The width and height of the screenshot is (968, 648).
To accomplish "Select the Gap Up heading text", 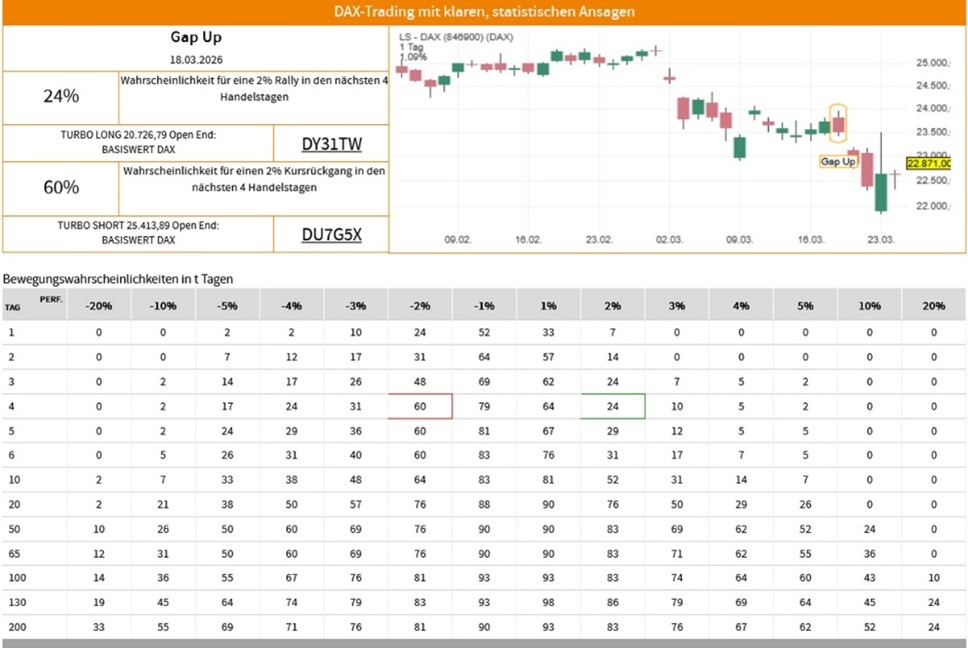I will pos(195,37).
